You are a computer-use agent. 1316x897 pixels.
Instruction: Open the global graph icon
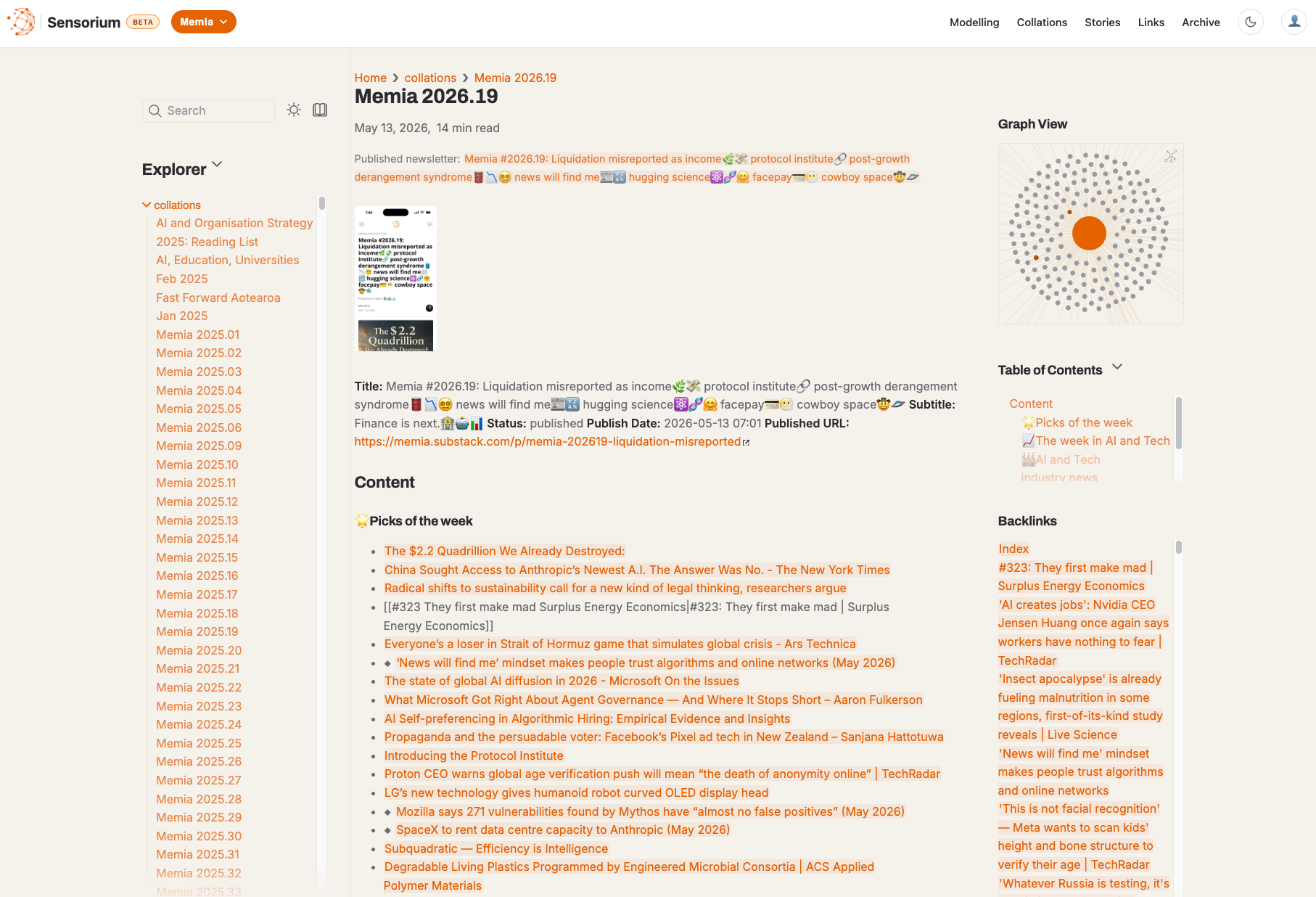click(x=1171, y=156)
